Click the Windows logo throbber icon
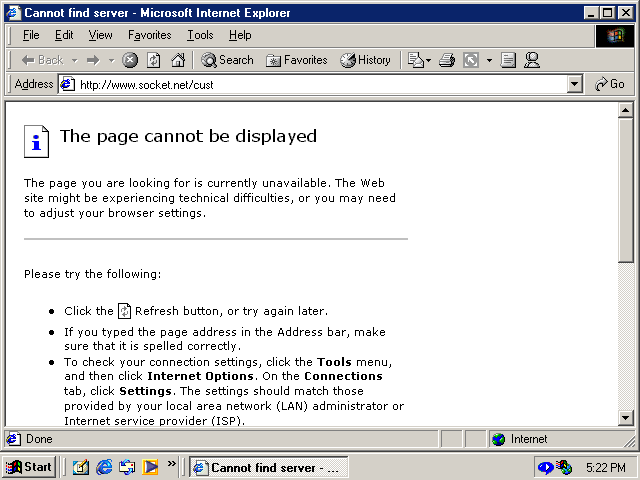The image size is (640, 480). [x=615, y=36]
